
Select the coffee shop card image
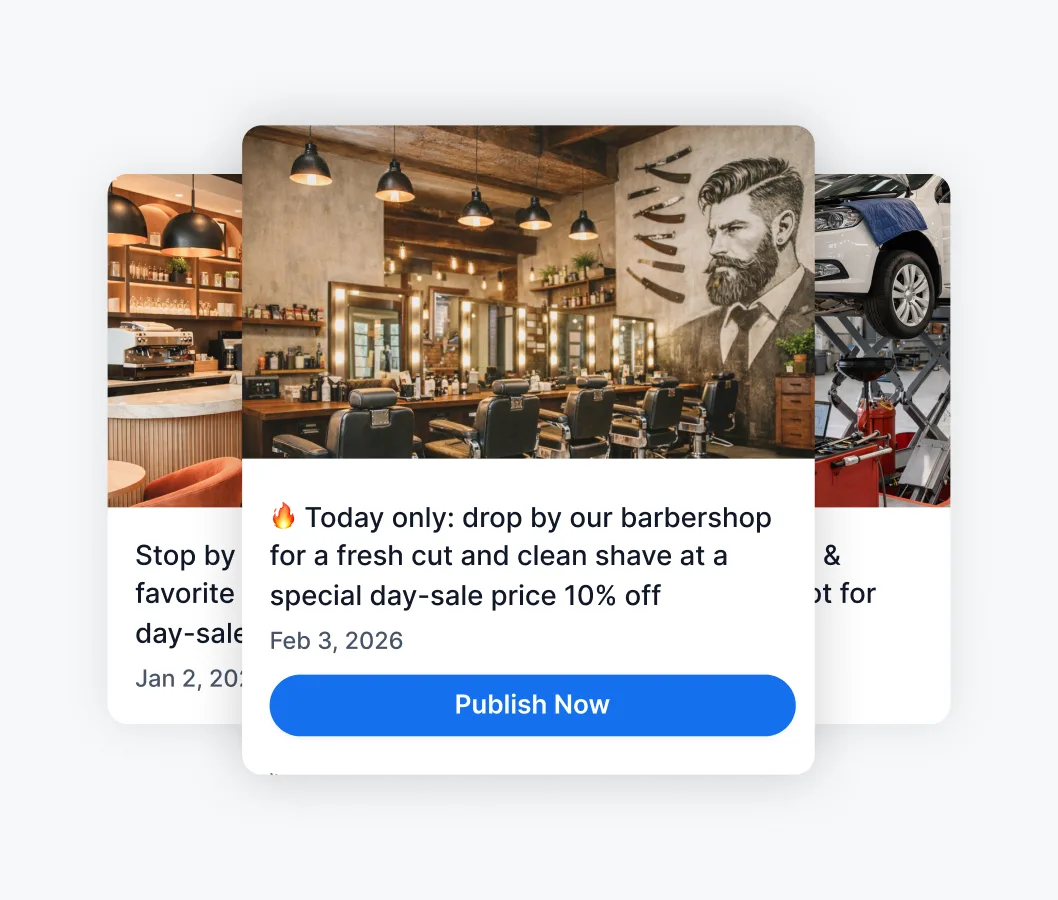(175, 340)
